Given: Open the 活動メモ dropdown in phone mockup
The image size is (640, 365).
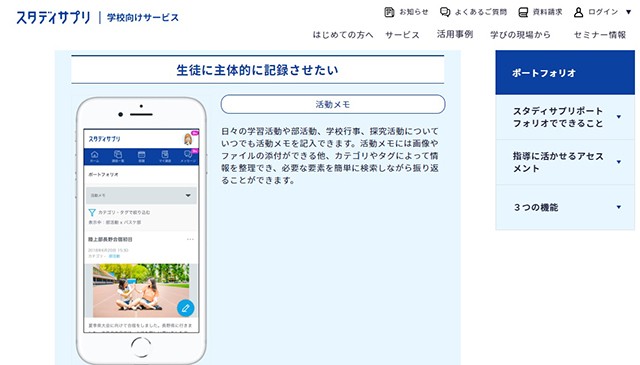Looking at the screenshot, I should [141, 196].
